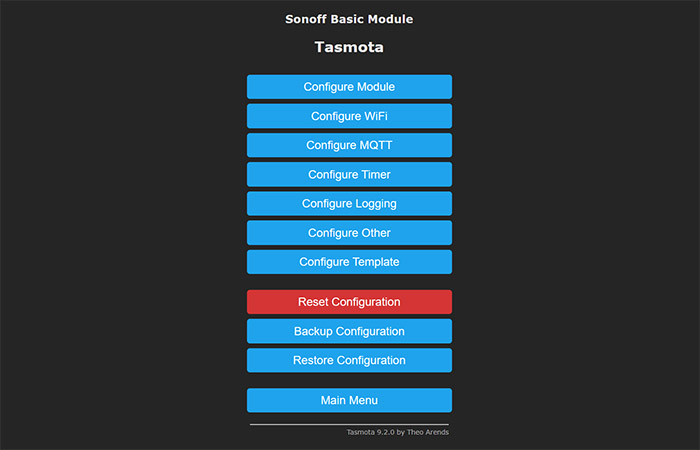Set up the MQTT broker connection
700x450 pixels.
click(349, 145)
